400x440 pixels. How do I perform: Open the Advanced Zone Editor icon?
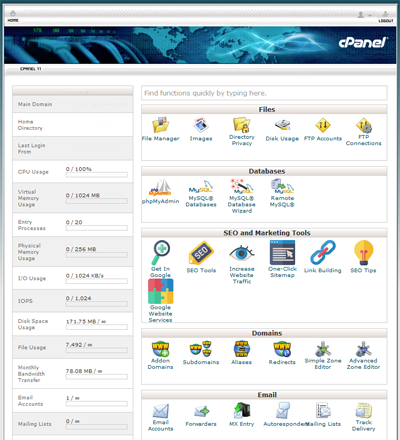point(363,349)
